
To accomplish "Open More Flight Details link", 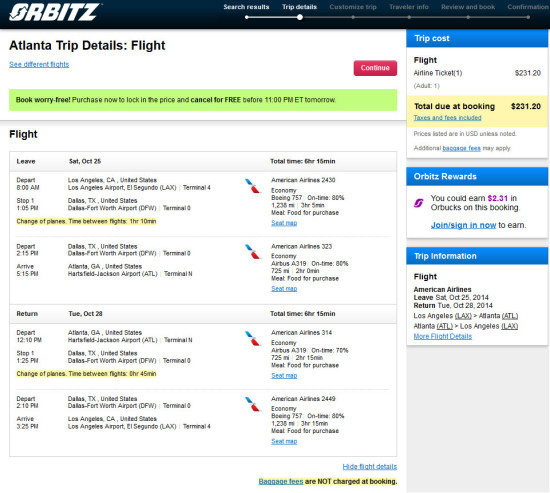I will pos(443,336).
